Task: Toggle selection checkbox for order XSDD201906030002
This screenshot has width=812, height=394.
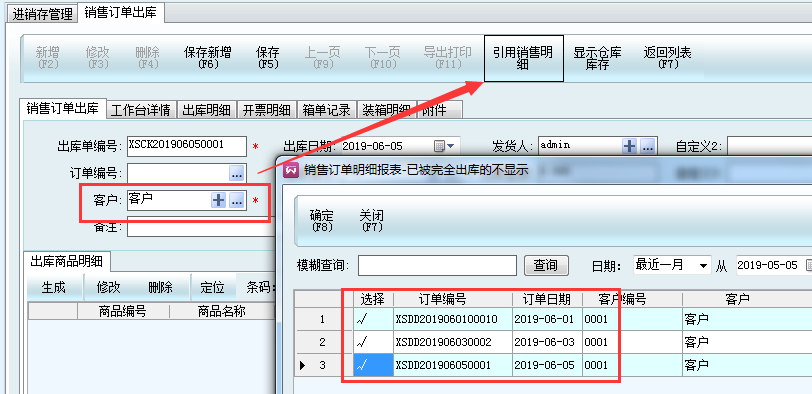Action: [373, 342]
